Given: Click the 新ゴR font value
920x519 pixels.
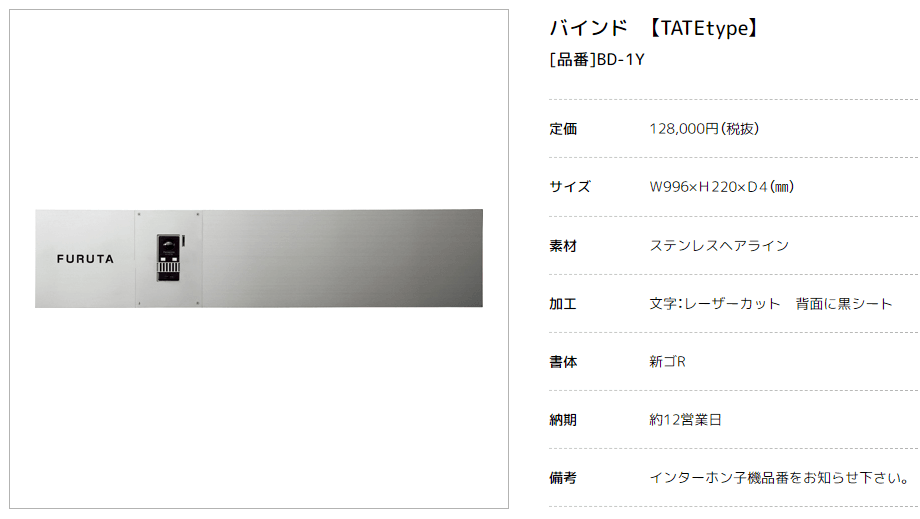Looking at the screenshot, I should [x=667, y=361].
